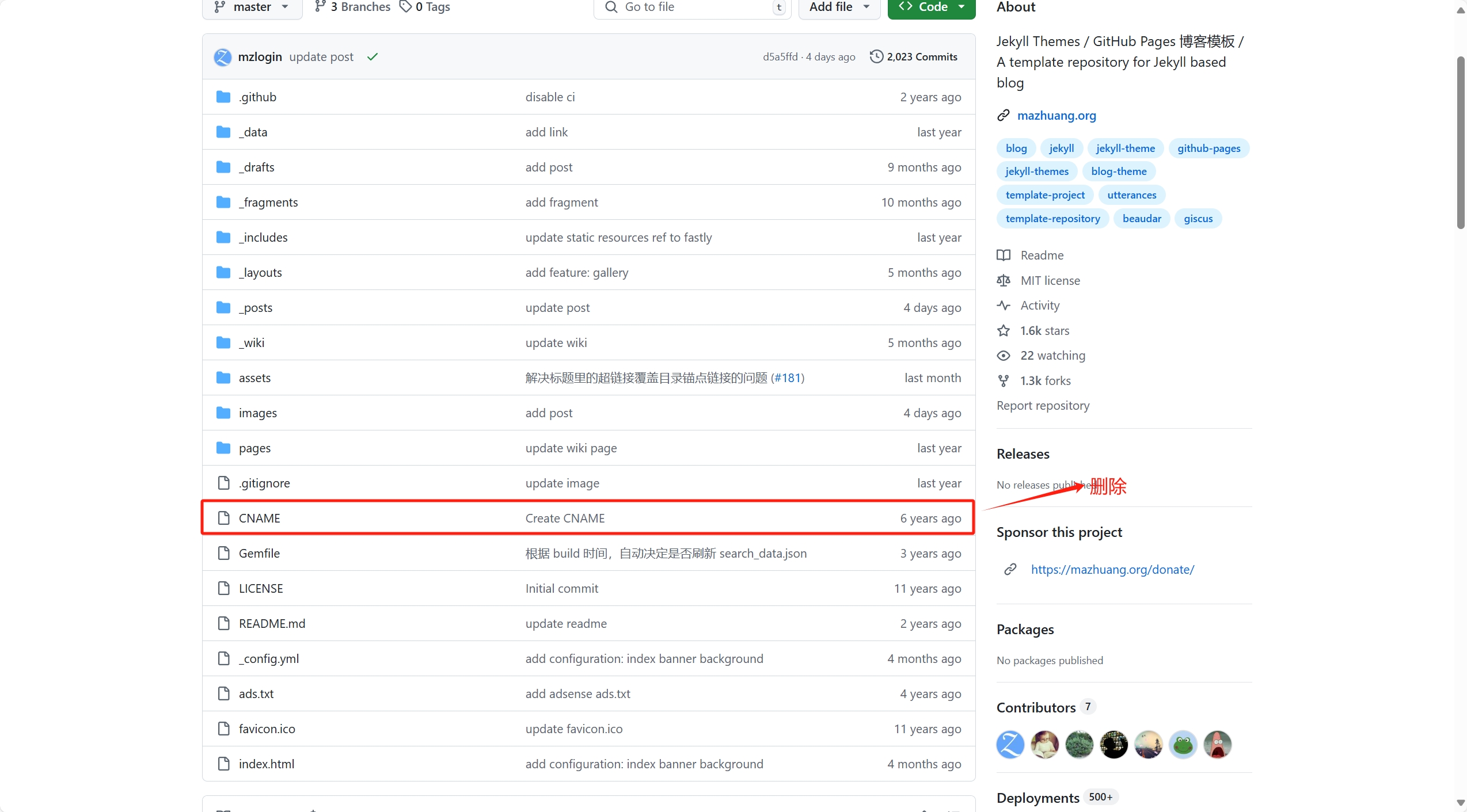Open the Packages section heading
Viewport: 1467px width, 812px height.
(x=1025, y=630)
